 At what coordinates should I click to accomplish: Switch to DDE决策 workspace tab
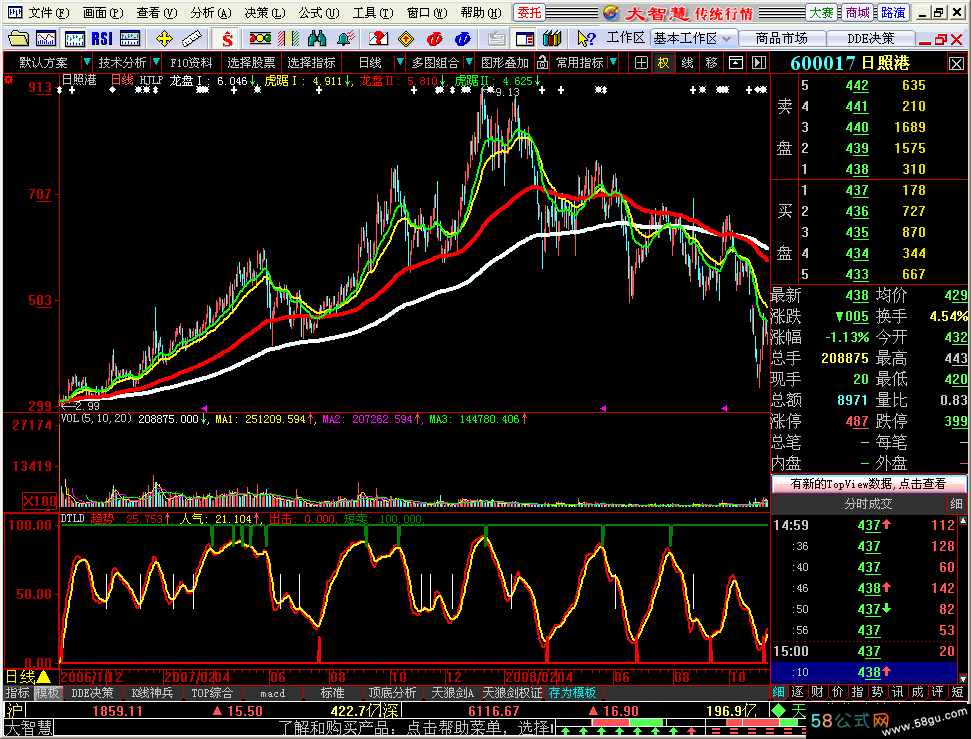click(871, 38)
